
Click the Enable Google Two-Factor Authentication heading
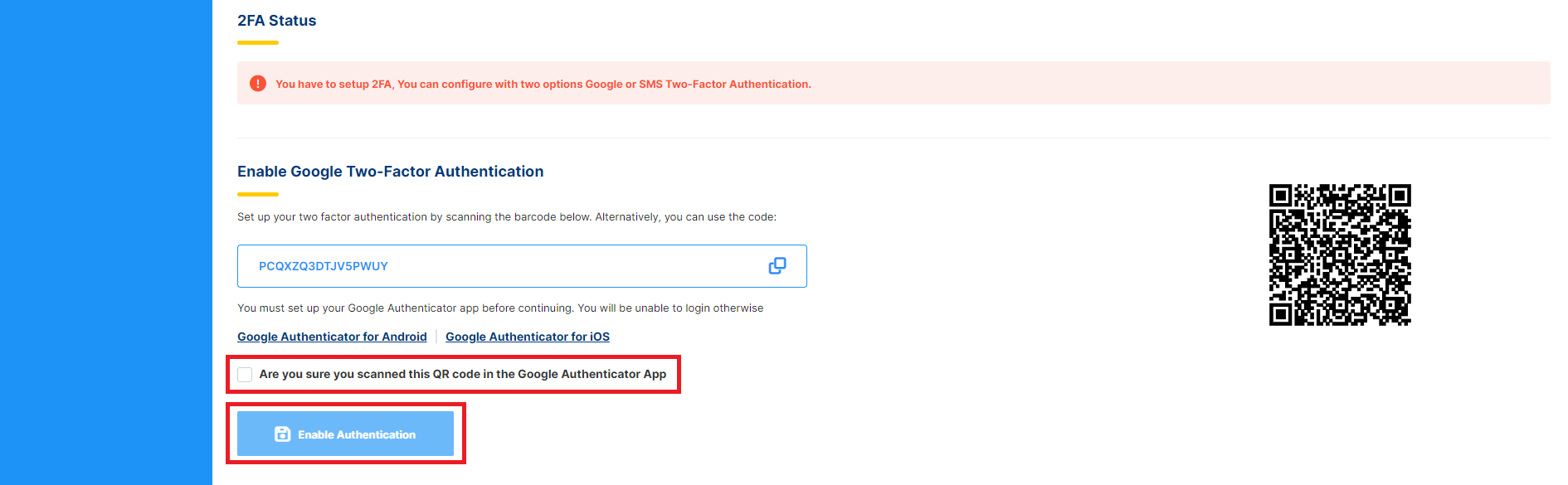[391, 172]
